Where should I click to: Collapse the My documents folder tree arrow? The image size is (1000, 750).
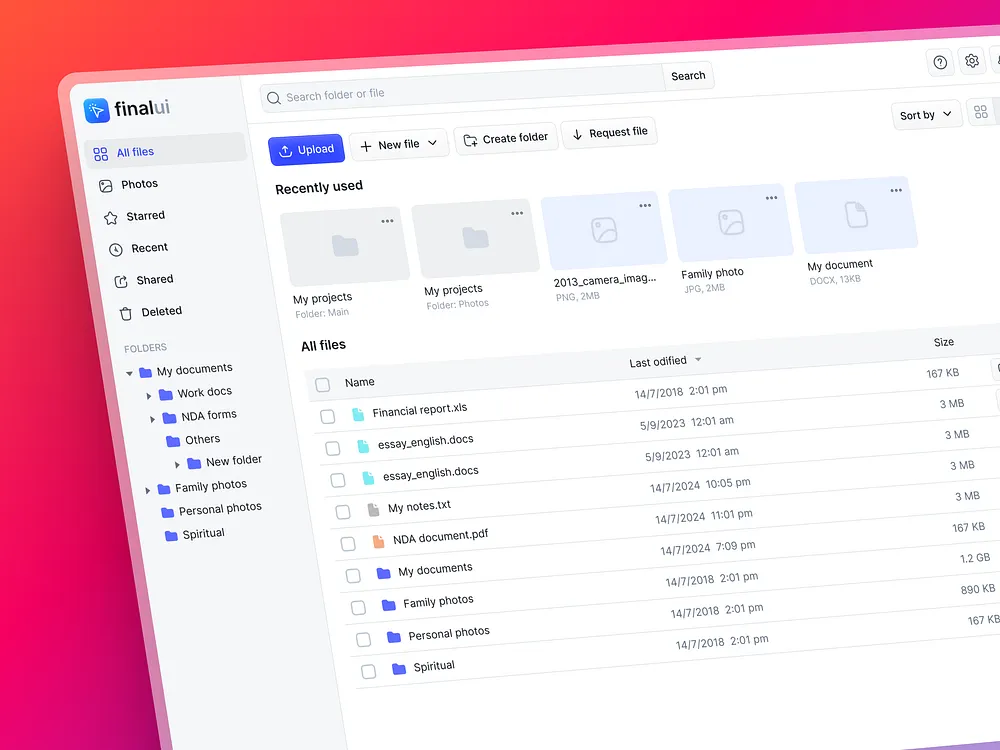point(129,373)
